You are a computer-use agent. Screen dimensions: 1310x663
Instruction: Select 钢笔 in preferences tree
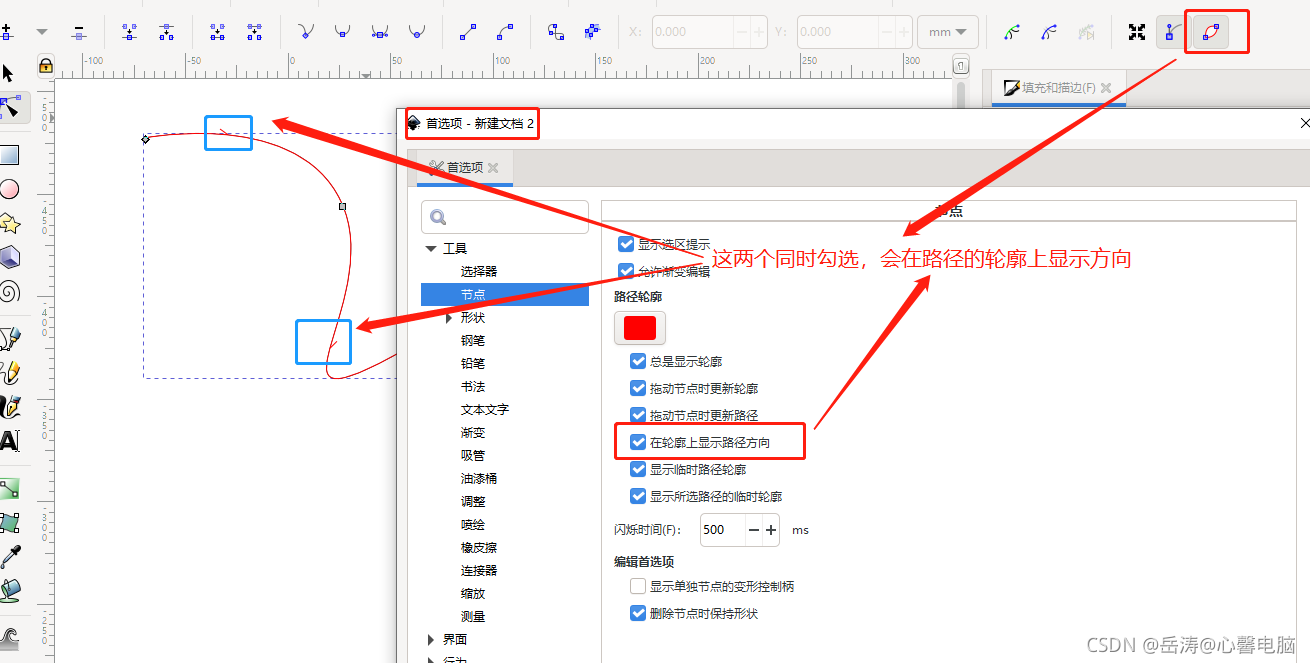473,340
